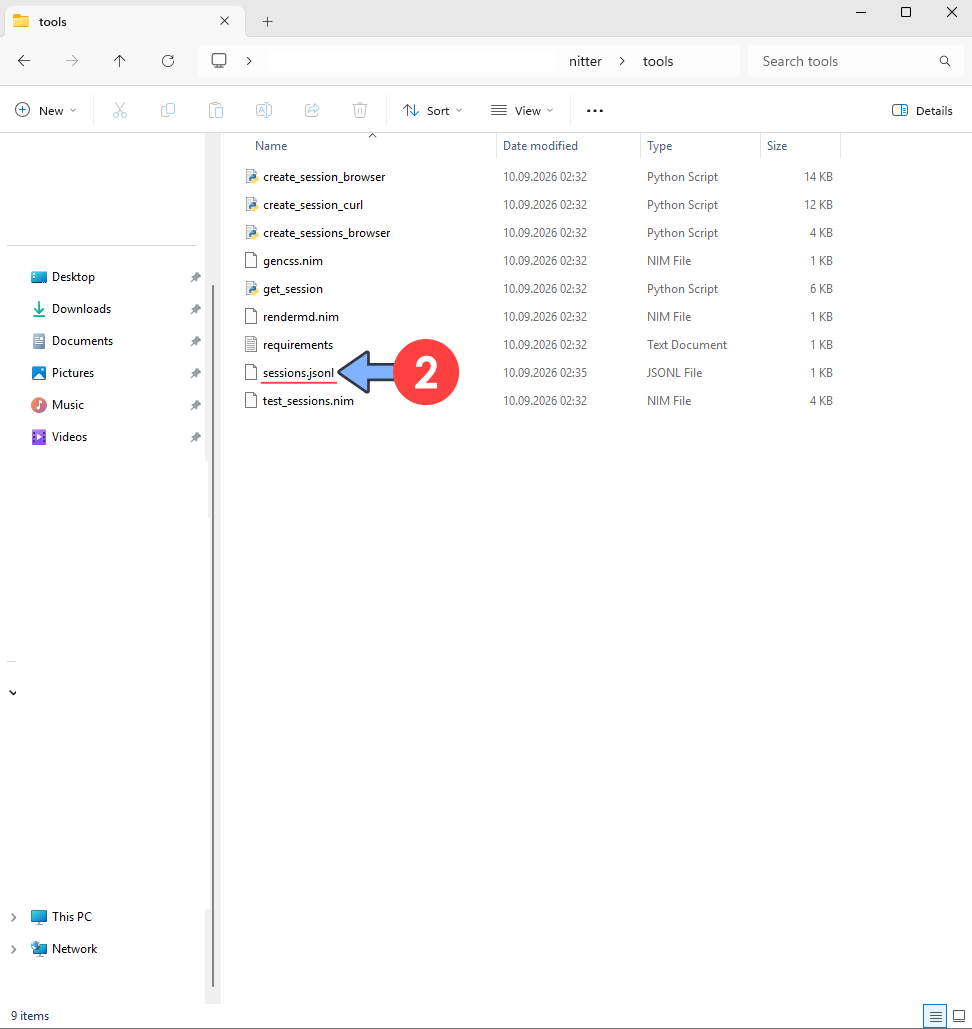Viewport: 972px width, 1029px height.
Task: Go up one folder level
Action: pyautogui.click(x=119, y=61)
